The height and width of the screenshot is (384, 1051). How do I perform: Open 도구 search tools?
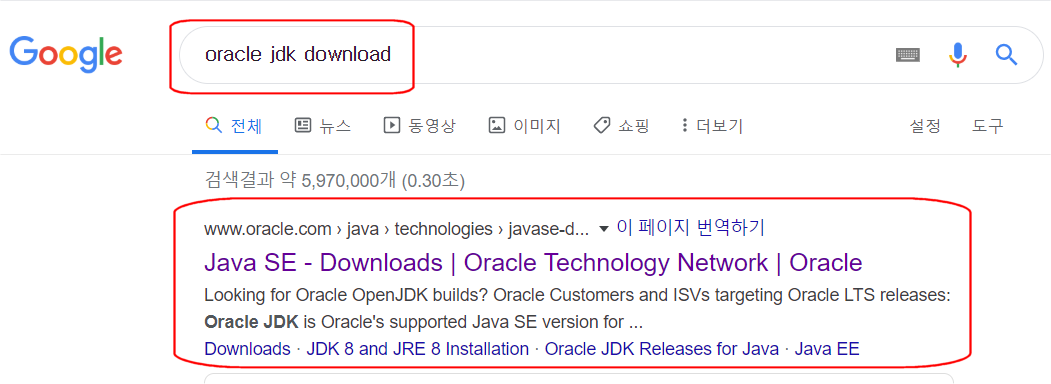tap(988, 125)
